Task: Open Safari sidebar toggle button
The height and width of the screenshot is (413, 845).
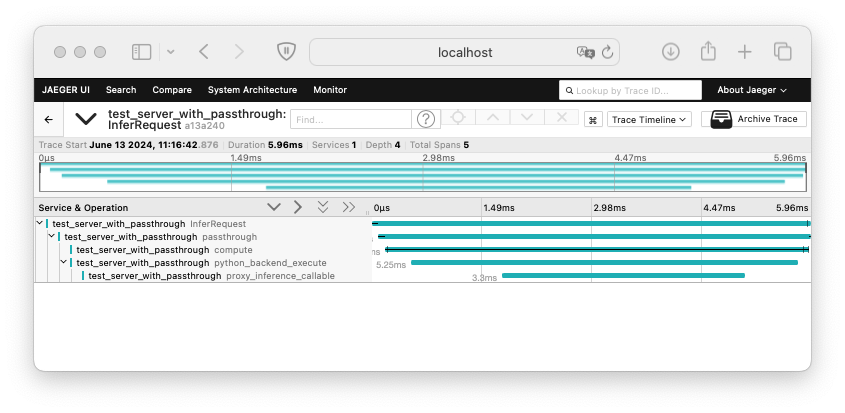Action: [141, 52]
